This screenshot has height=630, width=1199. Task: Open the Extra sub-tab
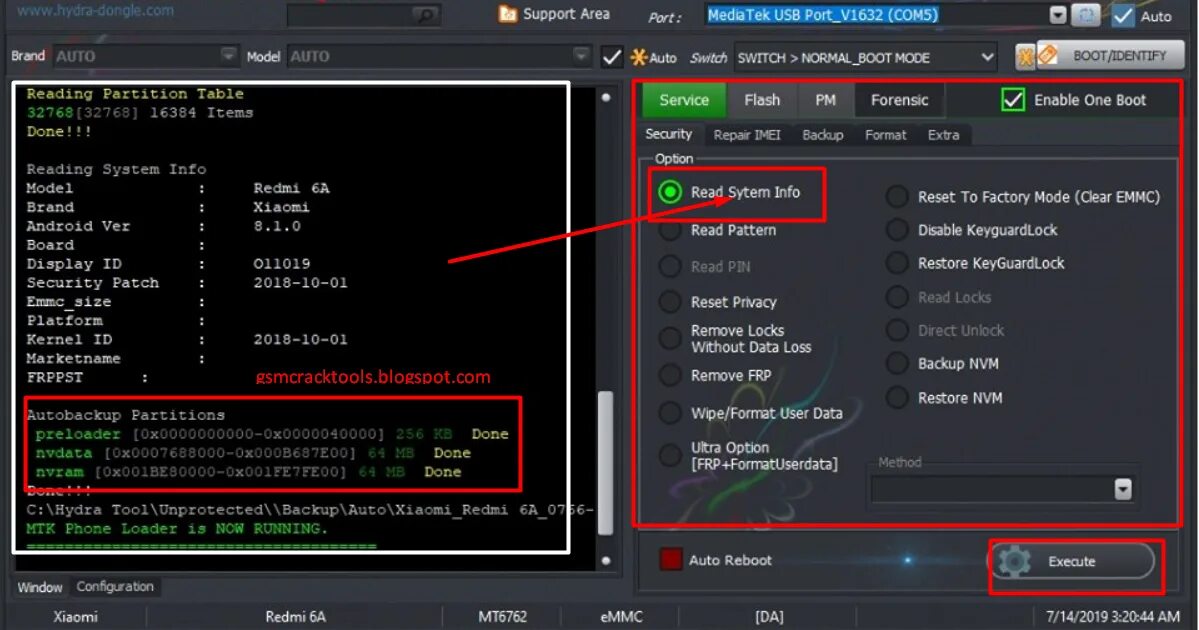(x=944, y=135)
